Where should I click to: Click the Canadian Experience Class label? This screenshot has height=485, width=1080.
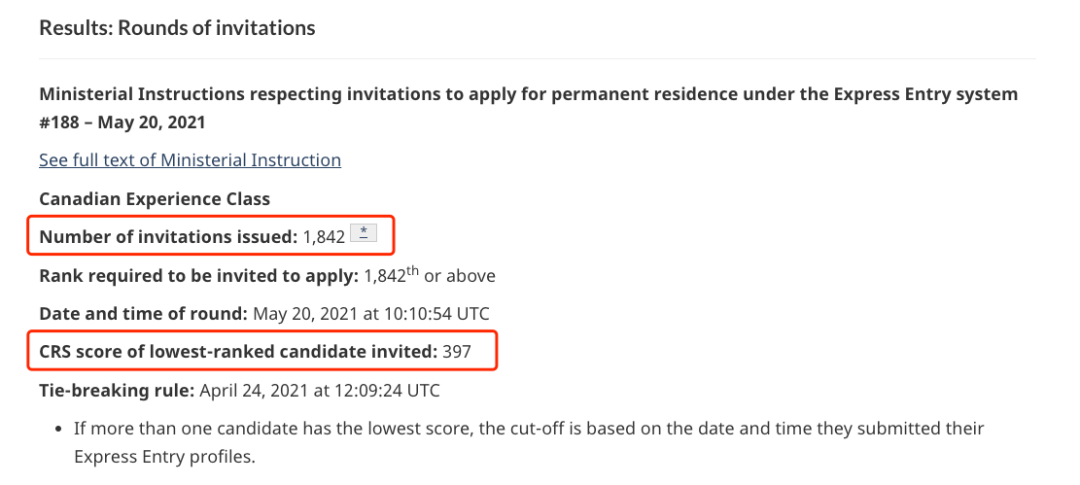[x=155, y=199]
